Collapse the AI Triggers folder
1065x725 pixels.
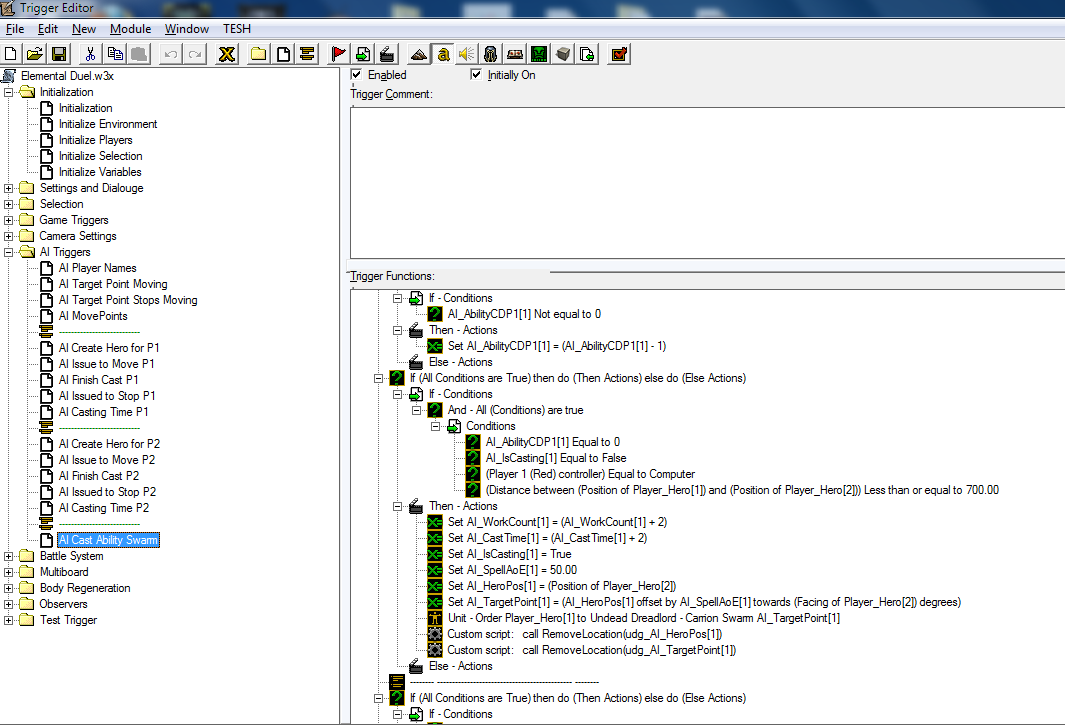click(8, 252)
